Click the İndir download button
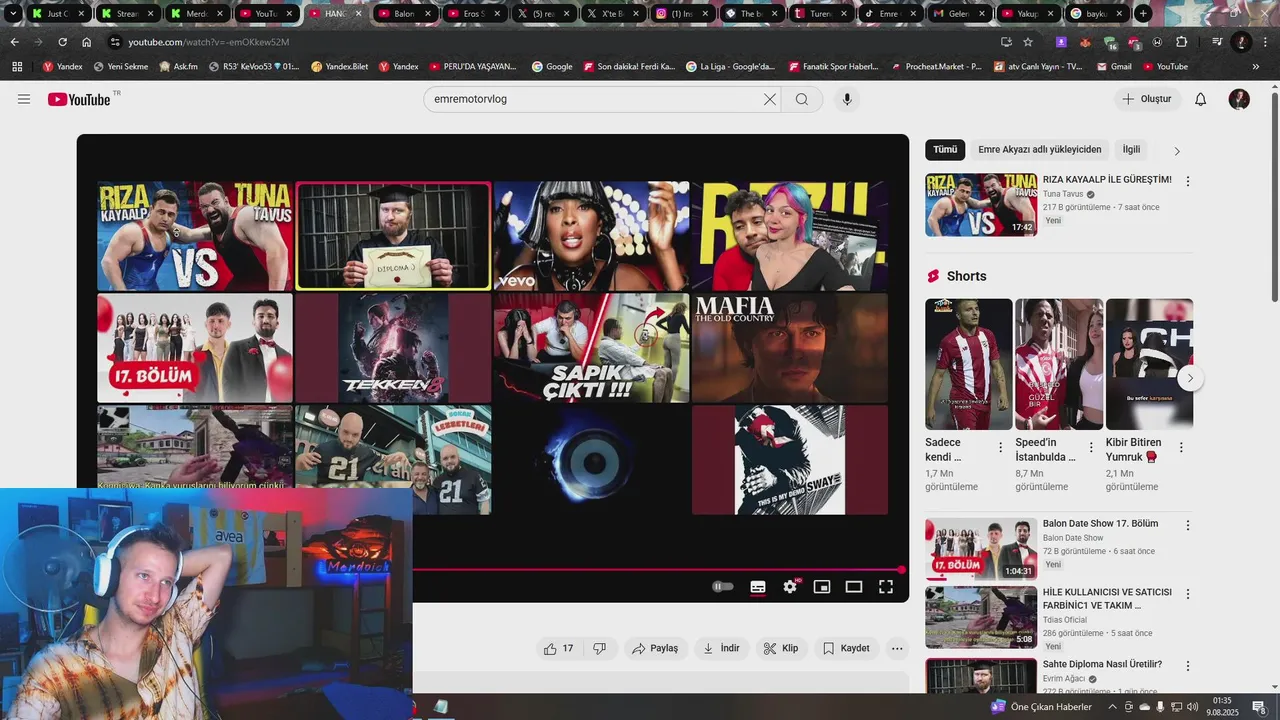 [721, 648]
